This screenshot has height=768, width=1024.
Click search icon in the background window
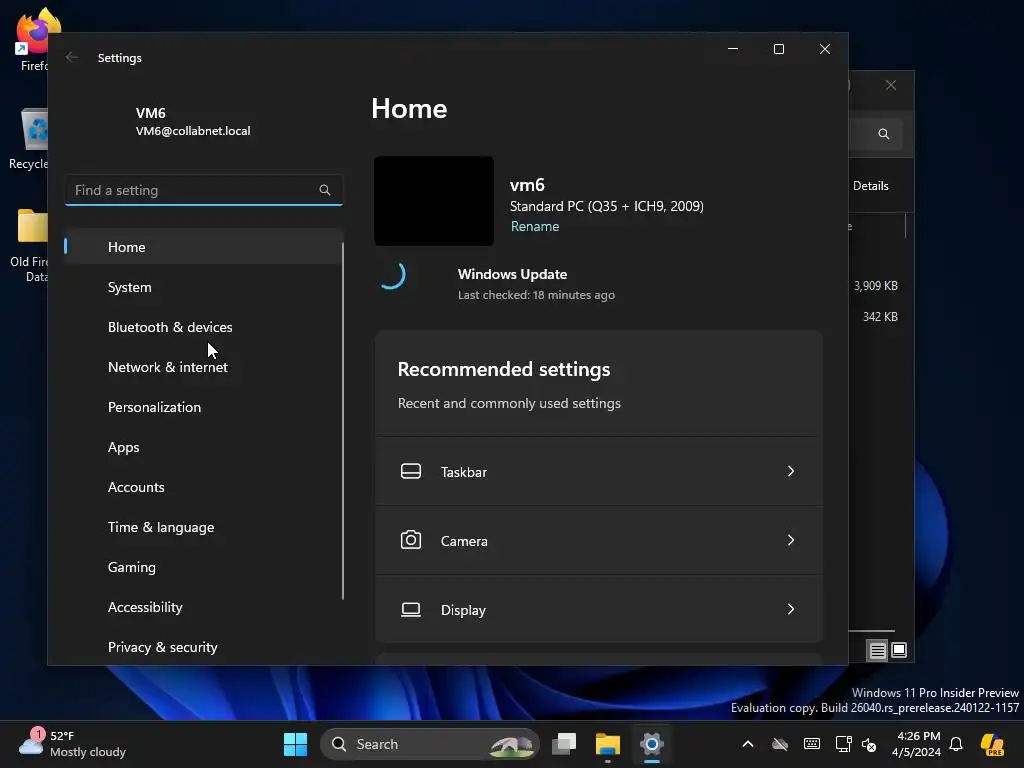884,134
